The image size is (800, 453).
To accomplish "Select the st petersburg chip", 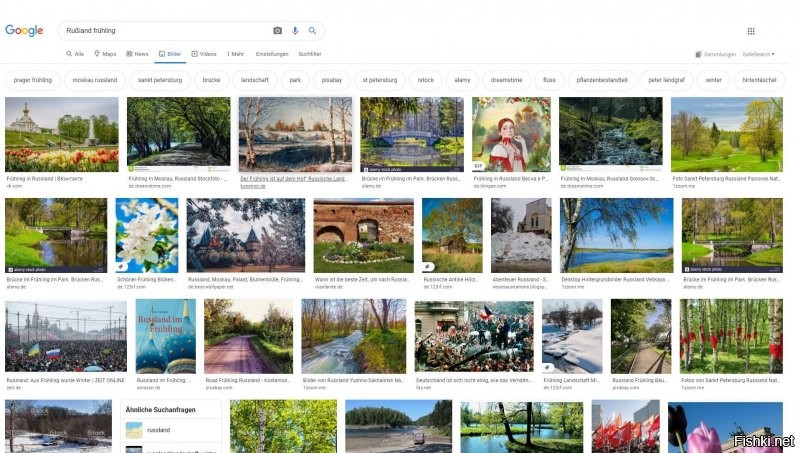I will tap(380, 80).
